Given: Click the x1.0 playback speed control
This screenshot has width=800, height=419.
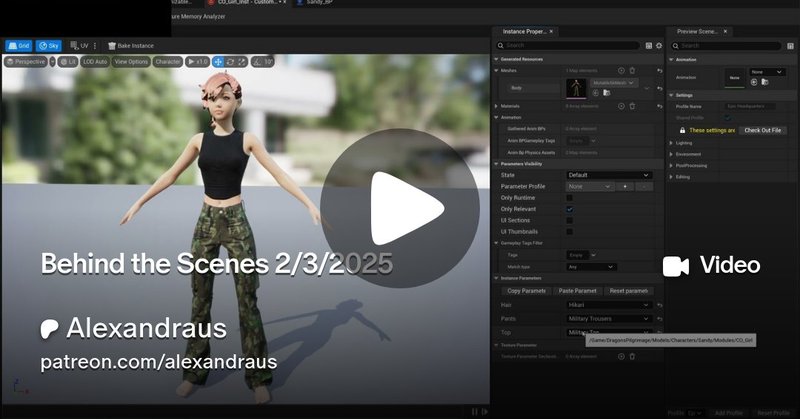Looking at the screenshot, I should point(197,62).
